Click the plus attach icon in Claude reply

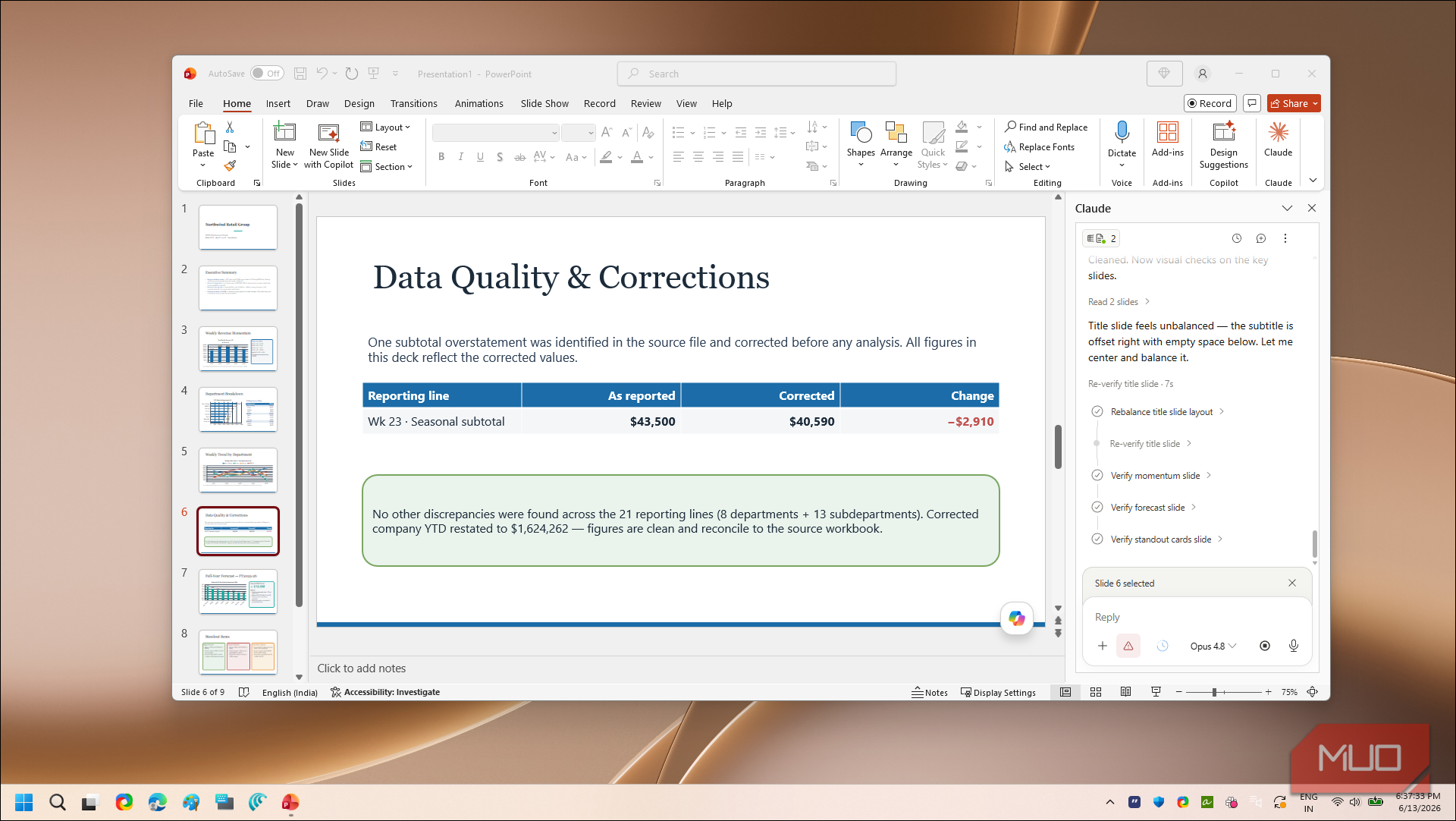(x=1103, y=646)
